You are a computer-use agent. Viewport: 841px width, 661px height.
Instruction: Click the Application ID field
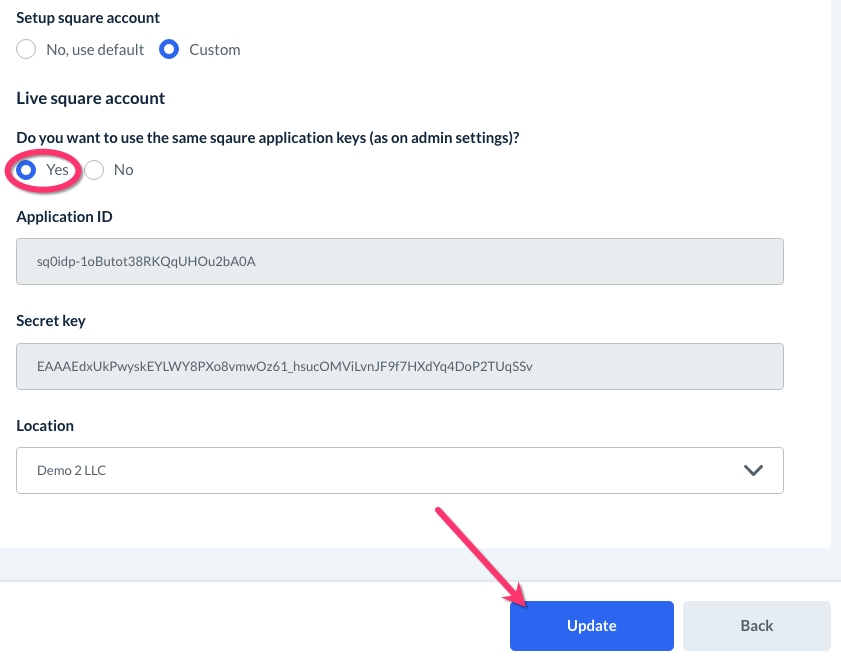click(x=399, y=262)
